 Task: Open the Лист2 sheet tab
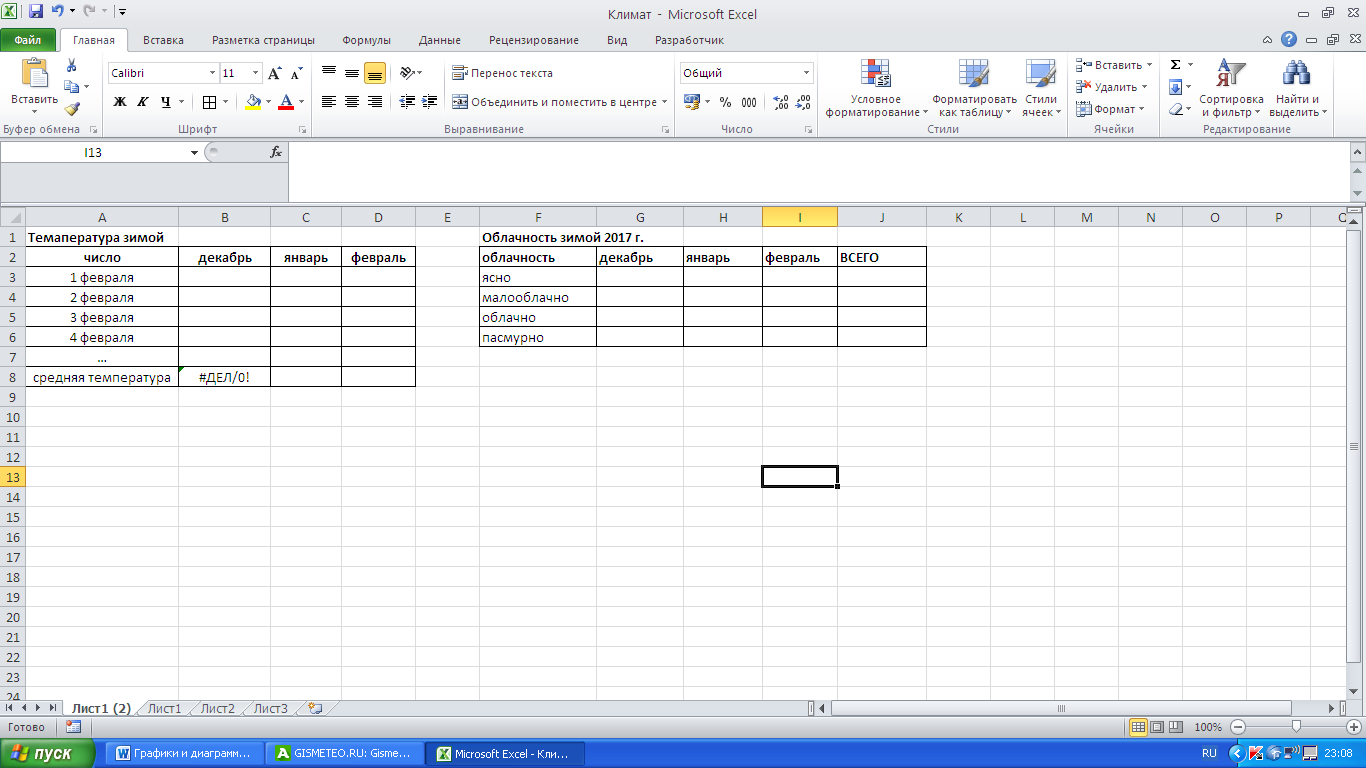[x=218, y=708]
